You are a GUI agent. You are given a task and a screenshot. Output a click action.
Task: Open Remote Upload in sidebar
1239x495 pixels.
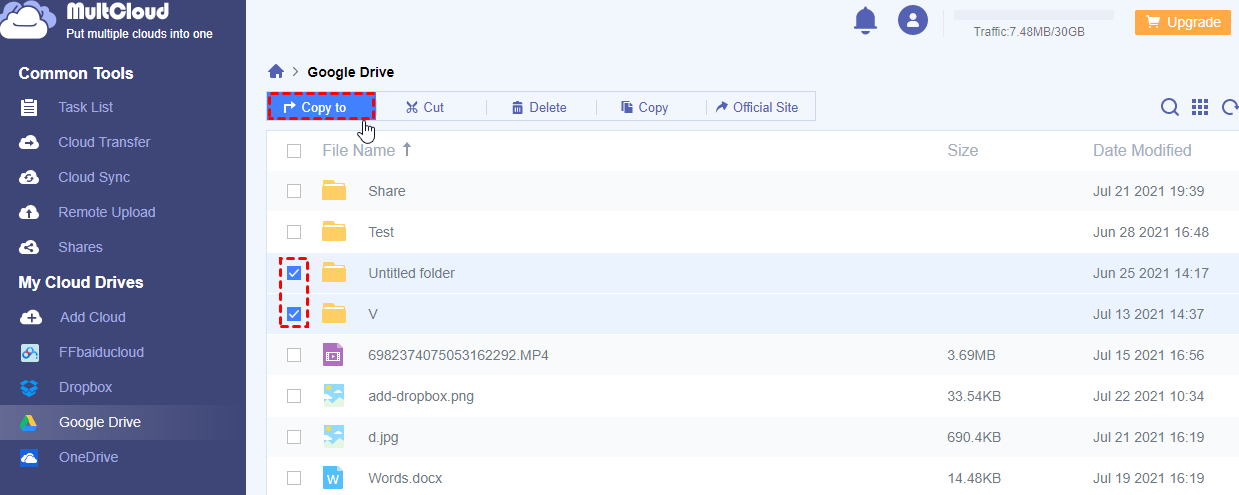[107, 212]
